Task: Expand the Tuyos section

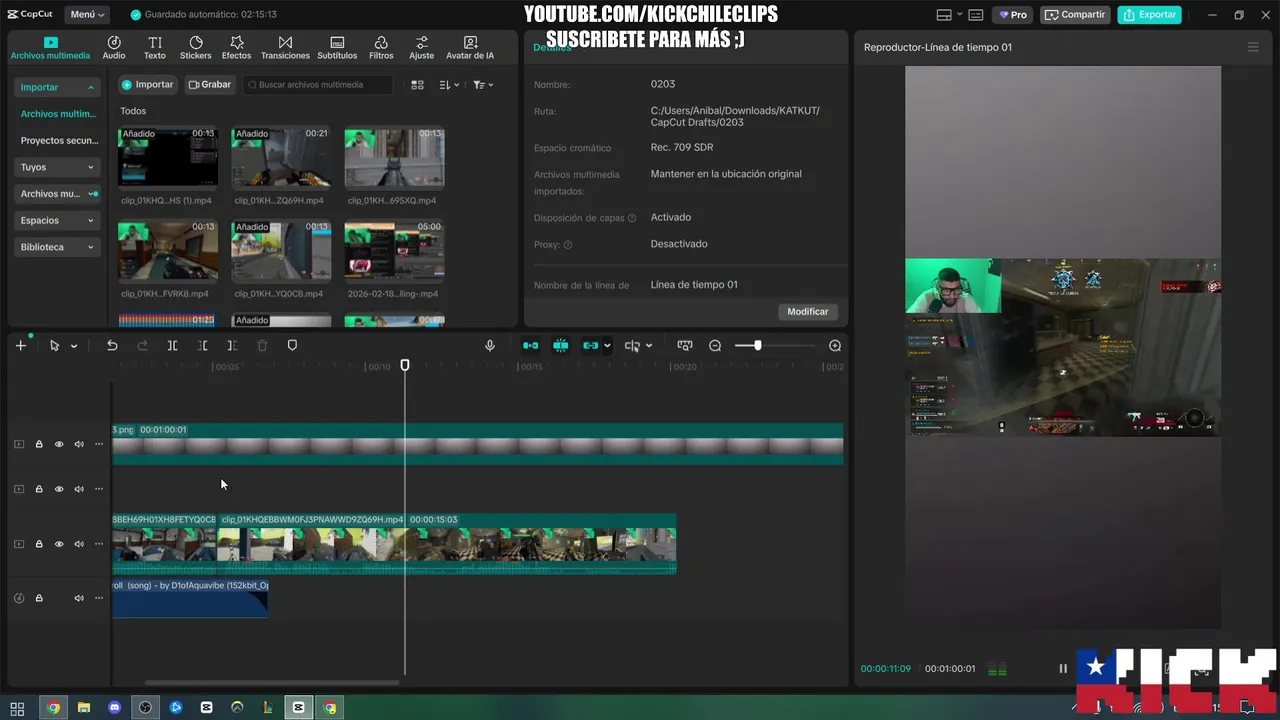Action: [x=57, y=167]
